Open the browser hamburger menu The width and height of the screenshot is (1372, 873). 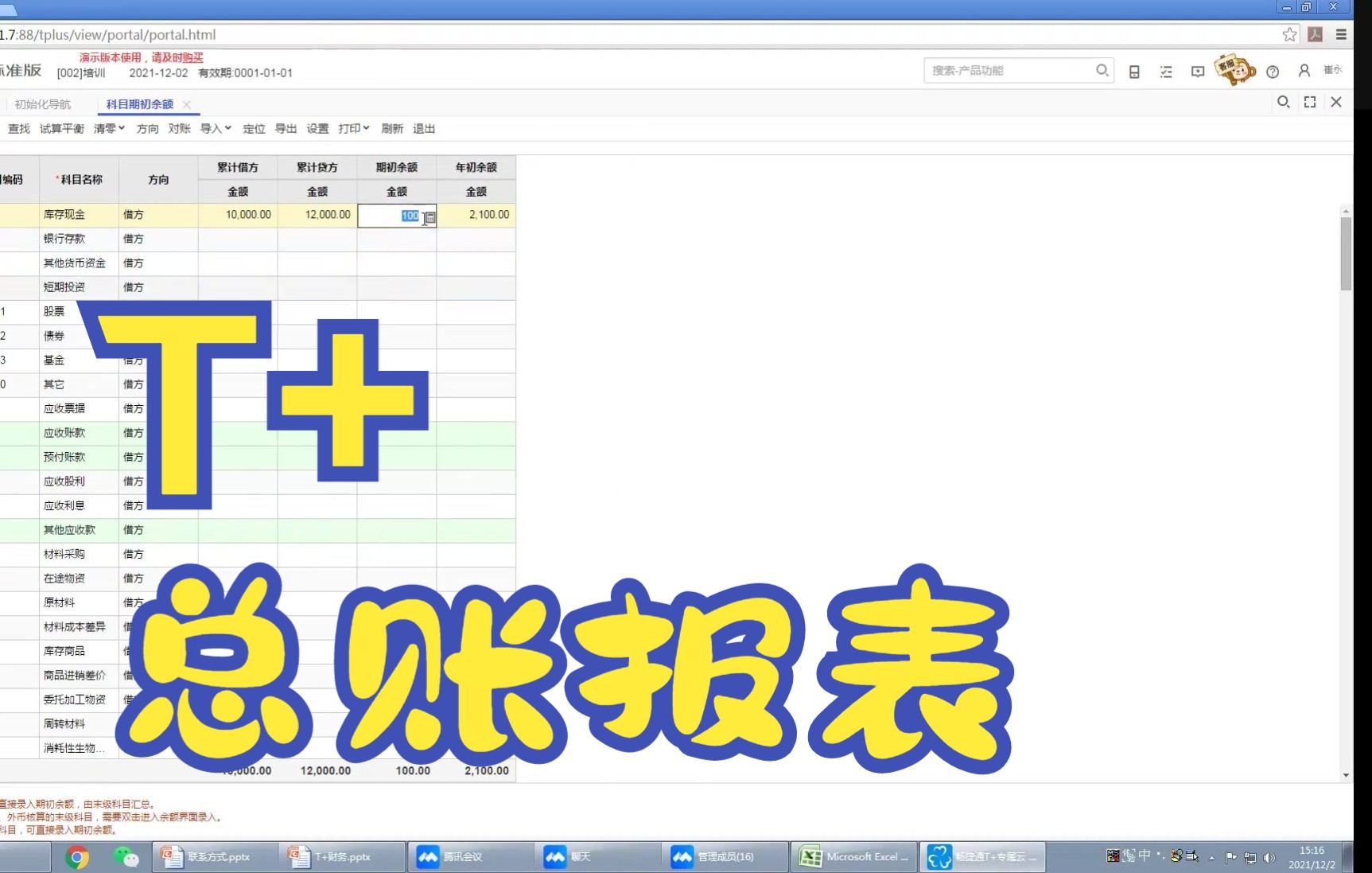point(1341,34)
